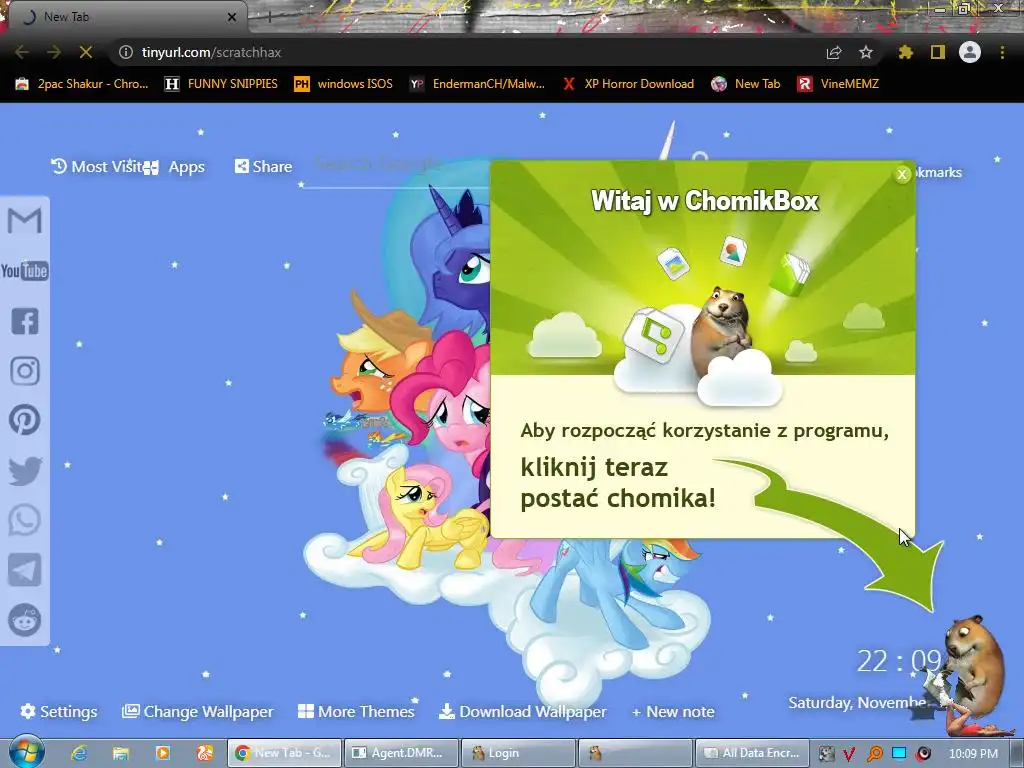This screenshot has width=1024, height=768.
Task: Go back to previous page
Action: (22, 52)
